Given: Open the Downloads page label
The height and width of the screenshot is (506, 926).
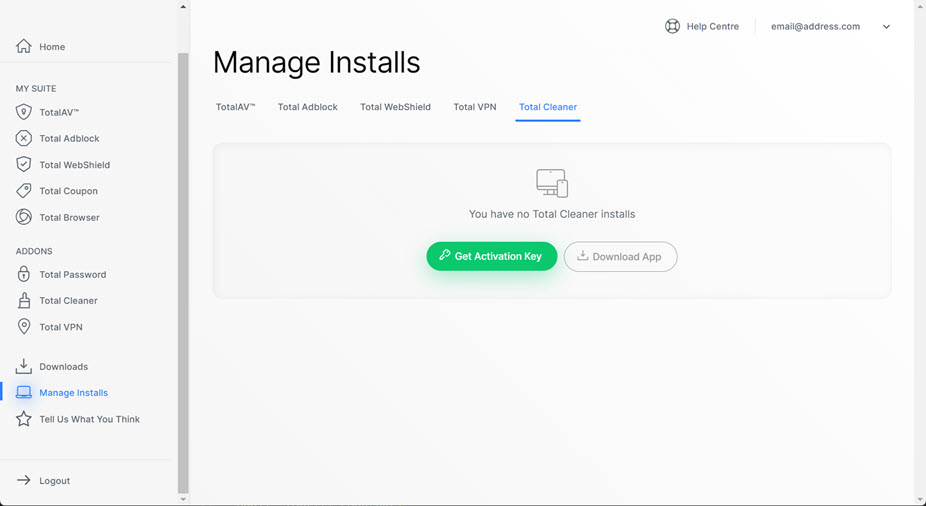Looking at the screenshot, I should pos(63,367).
